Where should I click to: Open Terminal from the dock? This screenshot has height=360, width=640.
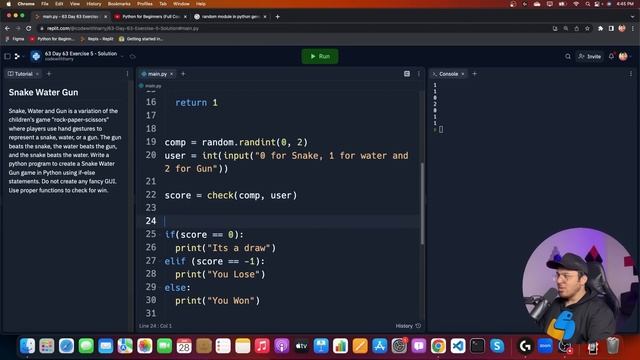[477, 346]
